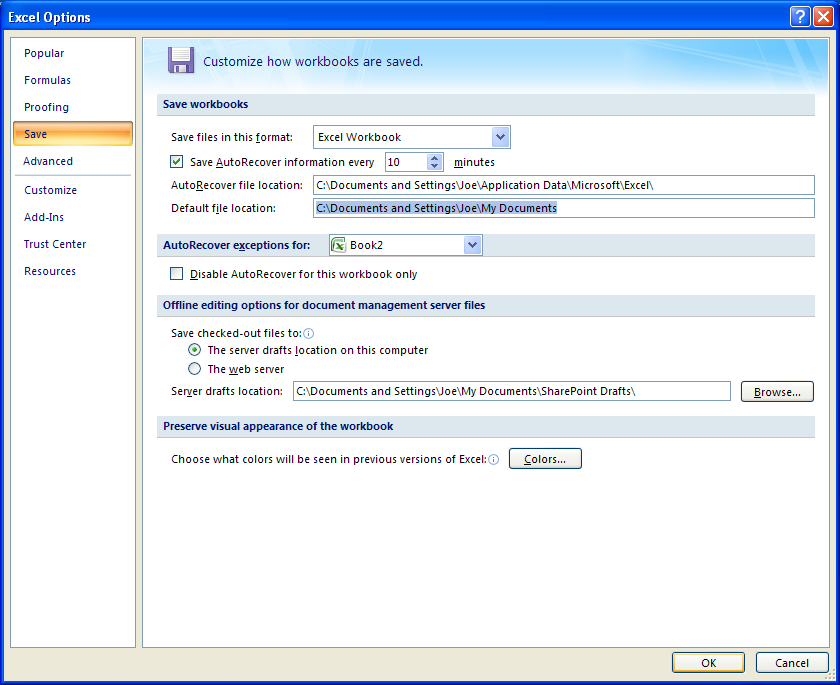840x685 pixels.
Task: Click the info icon beside Save checked-out files
Action: coord(309,334)
